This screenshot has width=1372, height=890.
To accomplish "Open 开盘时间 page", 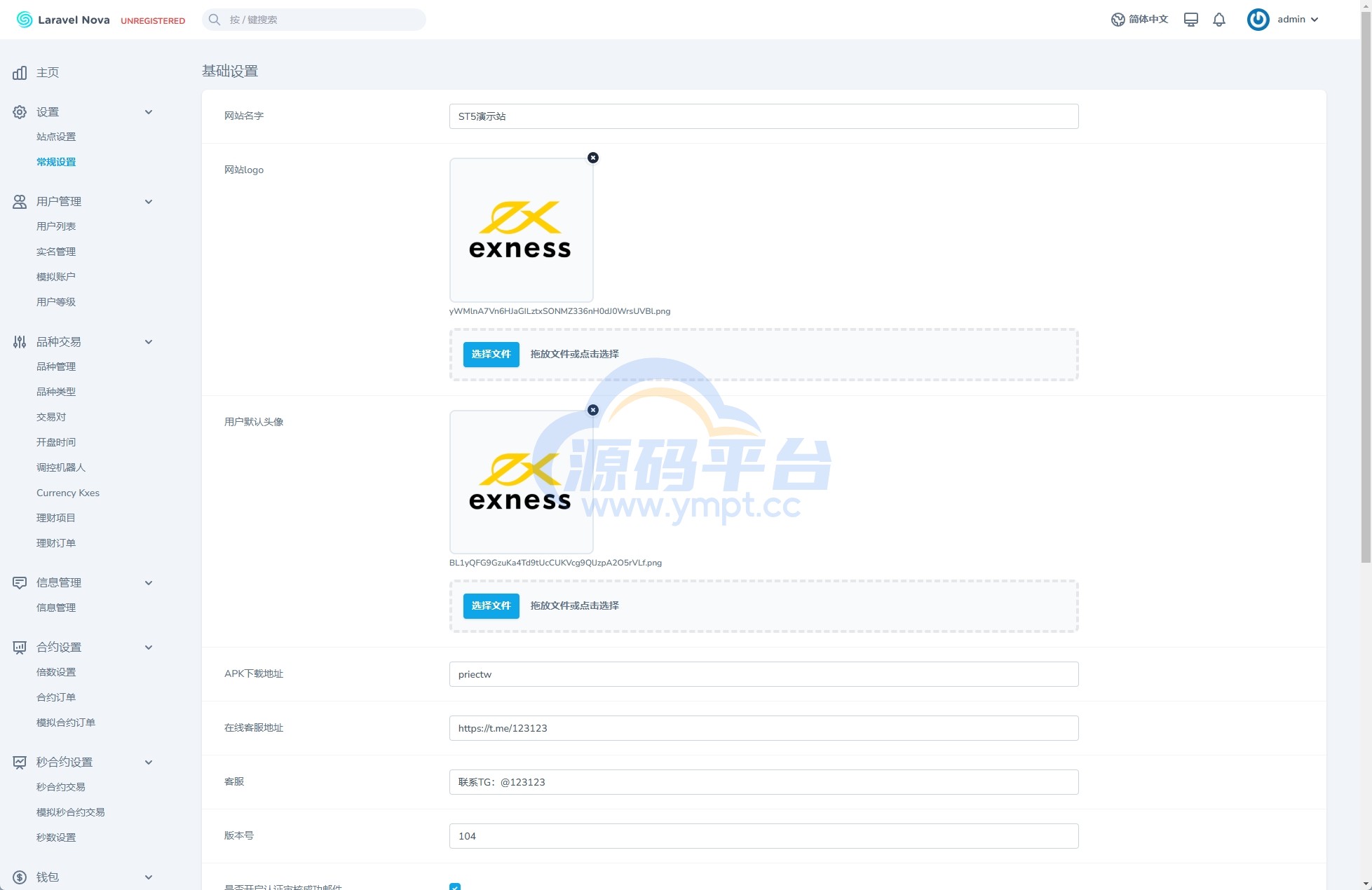I will click(56, 442).
